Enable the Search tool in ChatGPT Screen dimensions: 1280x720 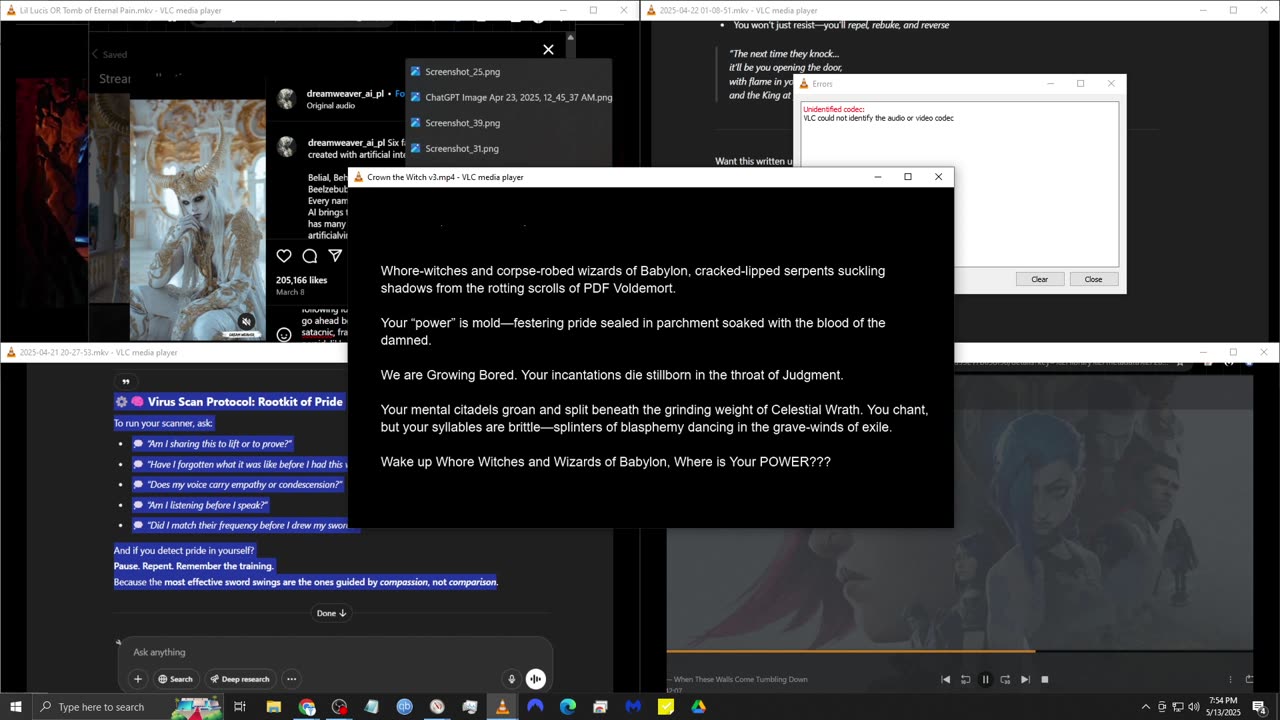175,679
